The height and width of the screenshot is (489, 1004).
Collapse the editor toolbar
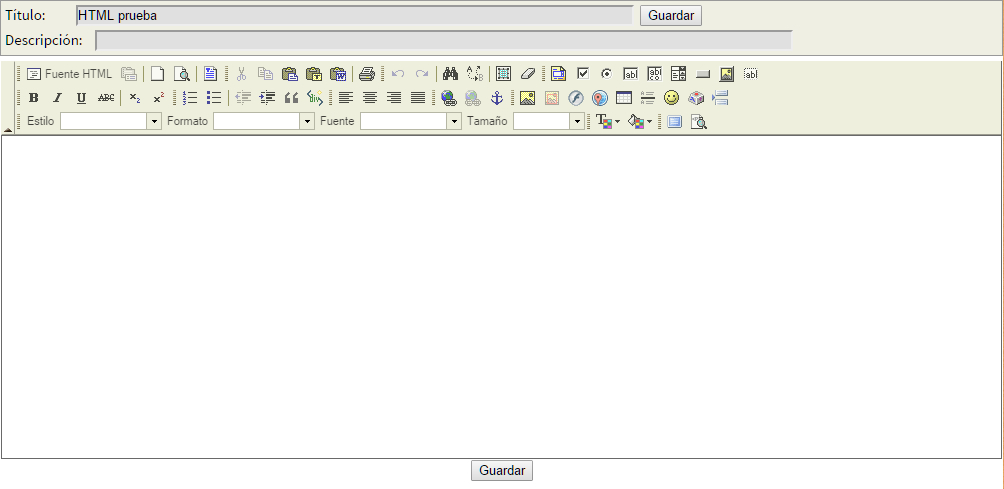point(8,129)
